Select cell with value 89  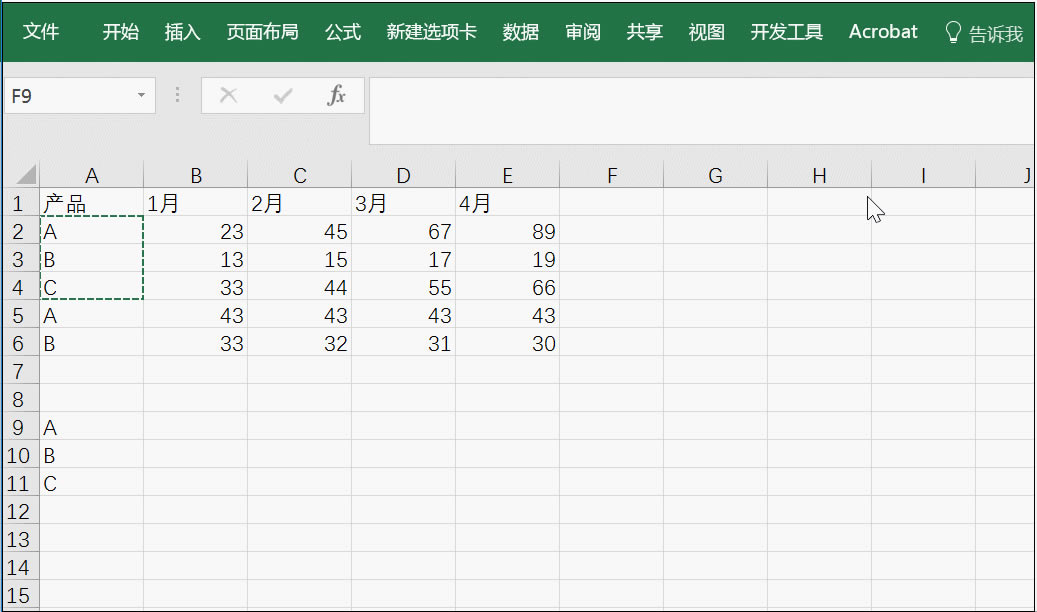pyautogui.click(x=507, y=231)
